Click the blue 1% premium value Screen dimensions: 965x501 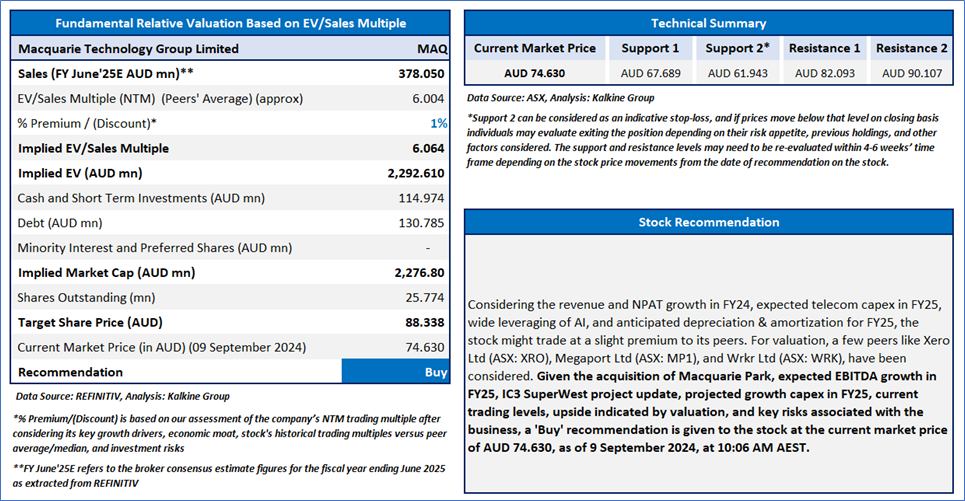(438, 124)
